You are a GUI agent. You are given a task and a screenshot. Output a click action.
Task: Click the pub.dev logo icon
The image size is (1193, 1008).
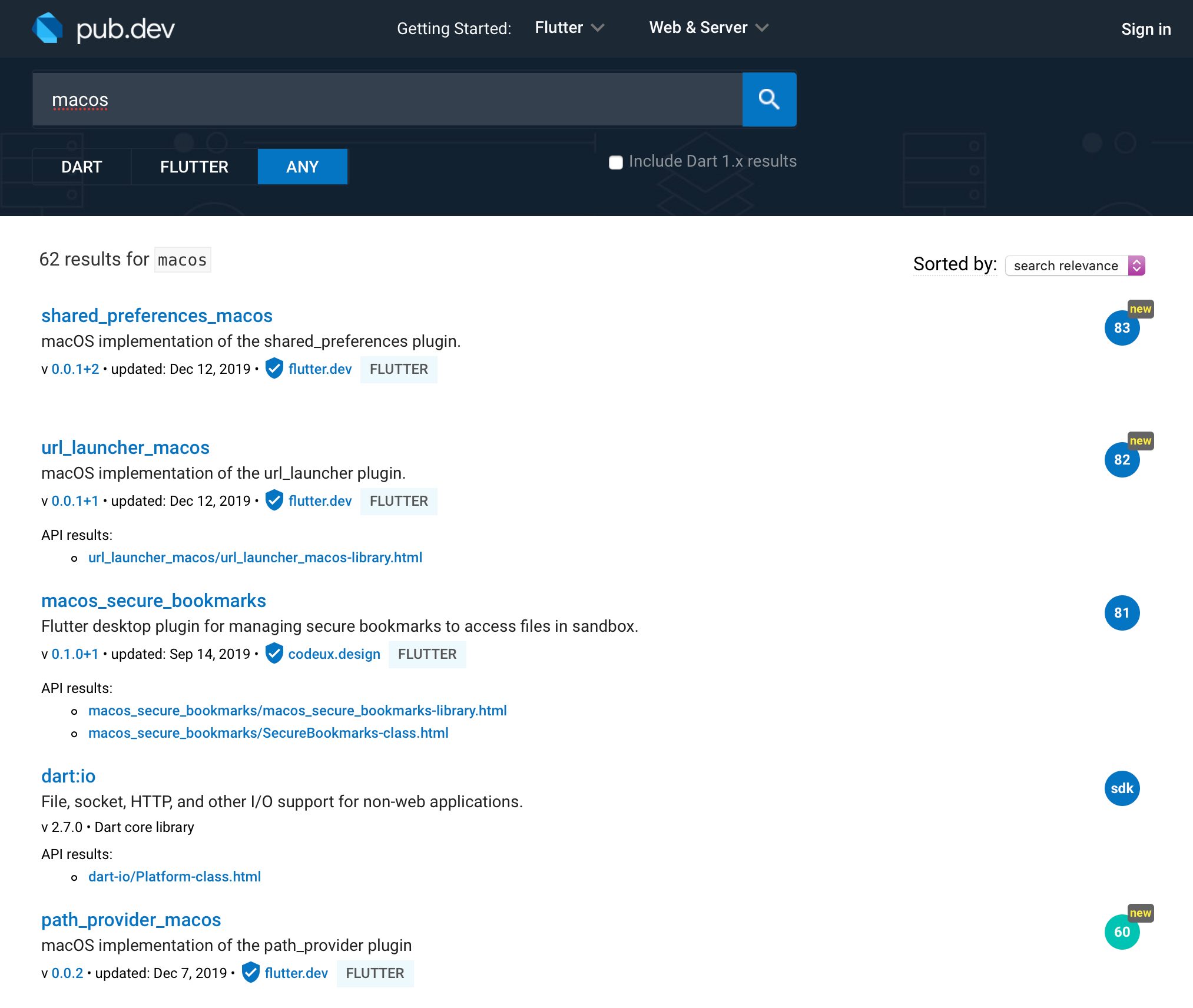[x=48, y=28]
